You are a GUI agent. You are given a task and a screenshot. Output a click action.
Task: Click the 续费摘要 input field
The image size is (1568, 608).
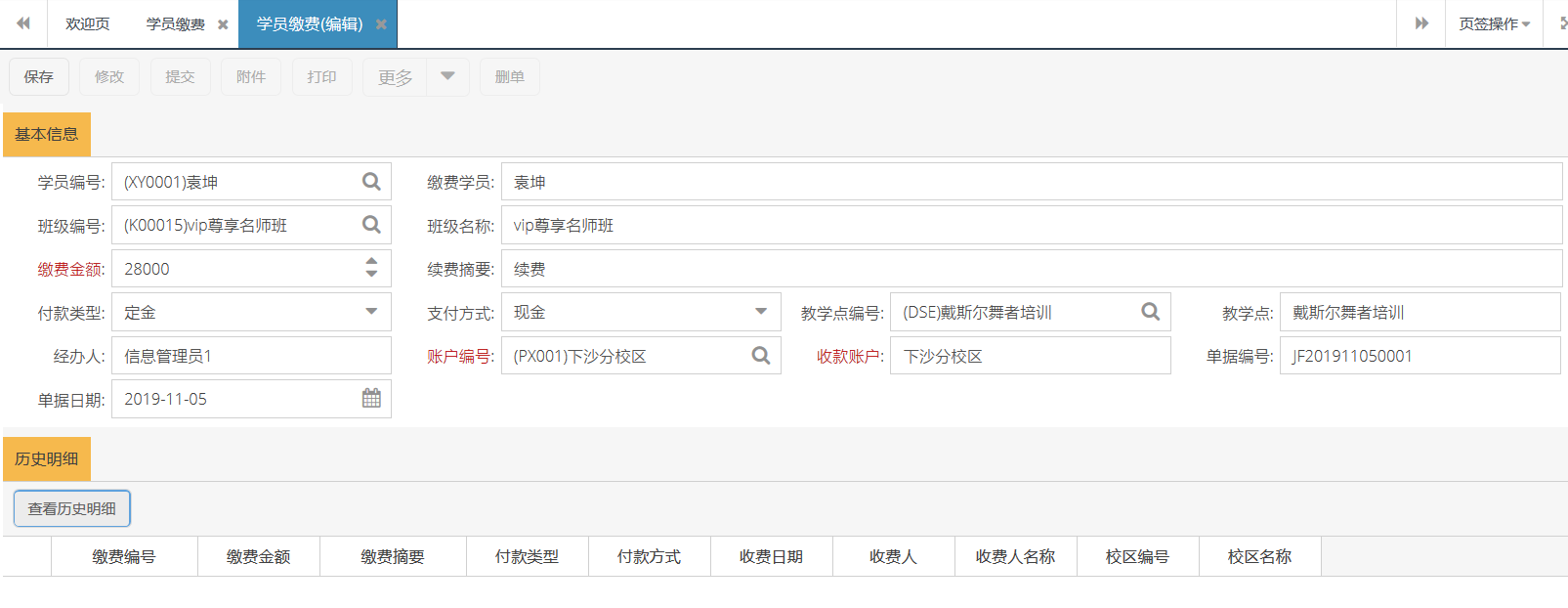pos(1031,269)
